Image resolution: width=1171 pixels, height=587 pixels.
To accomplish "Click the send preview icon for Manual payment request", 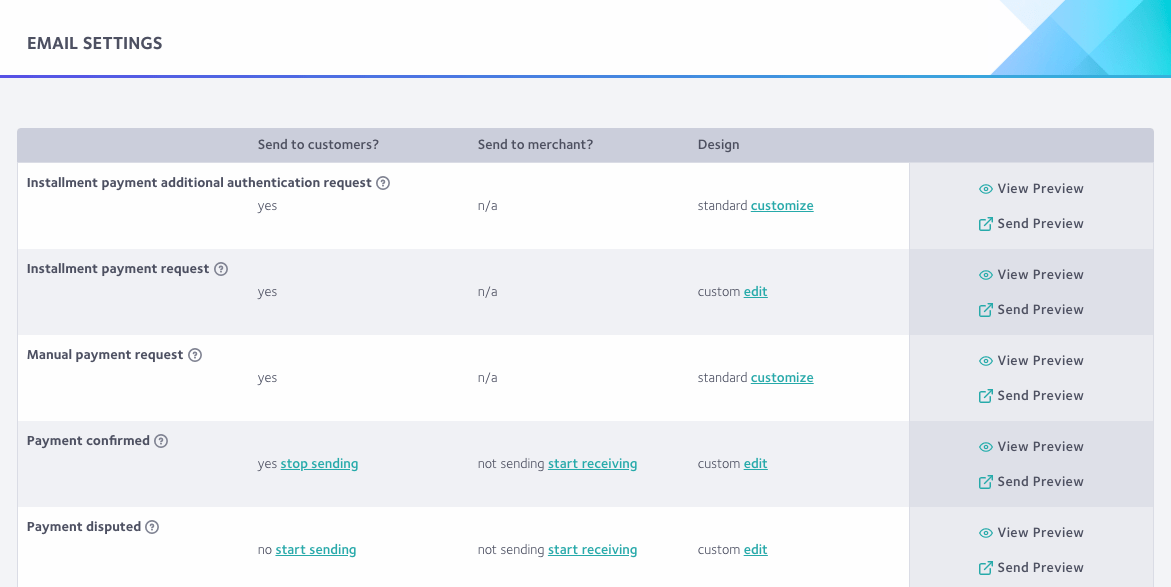I will pyautogui.click(x=986, y=396).
